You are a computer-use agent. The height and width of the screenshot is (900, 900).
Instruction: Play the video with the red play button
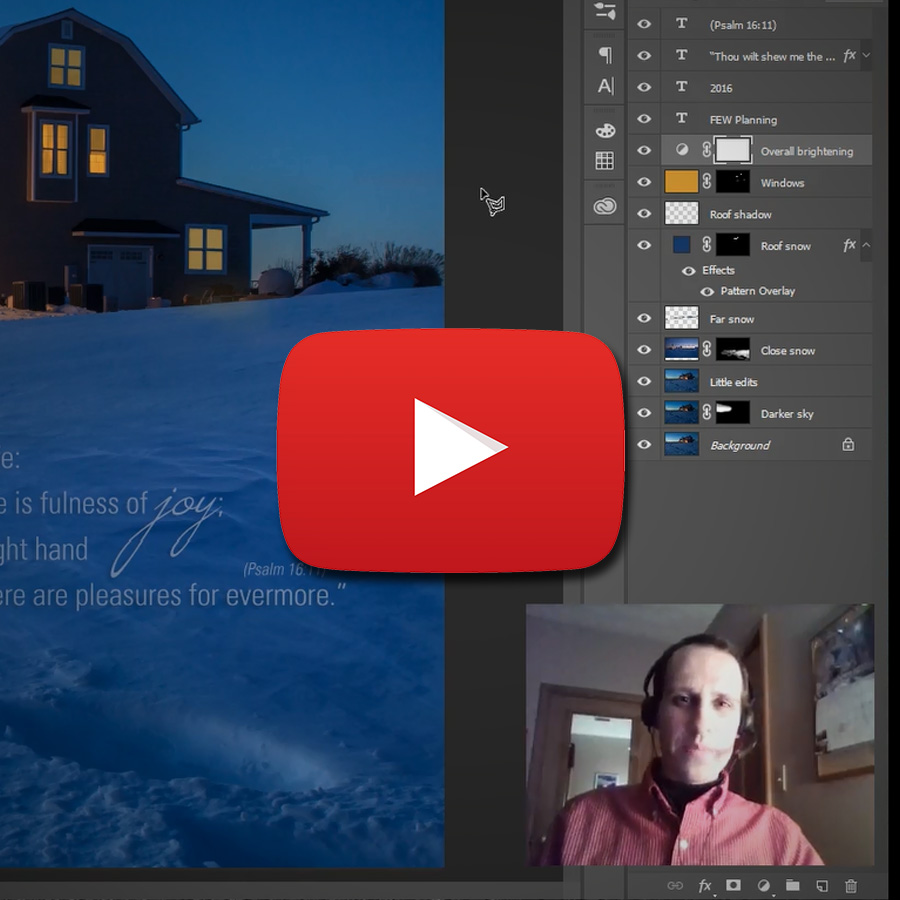click(x=451, y=451)
